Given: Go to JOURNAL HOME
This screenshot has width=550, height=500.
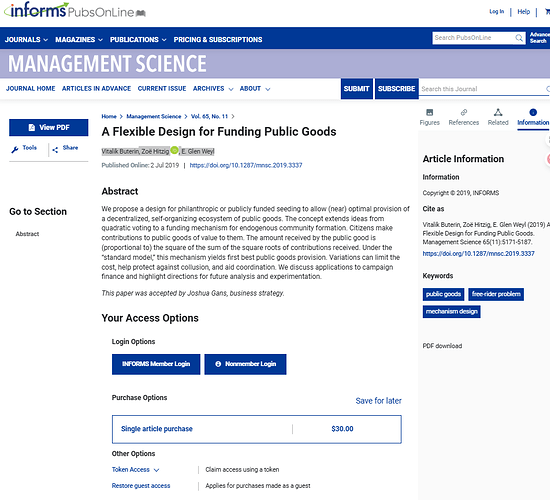Looking at the screenshot, I should (31, 89).
